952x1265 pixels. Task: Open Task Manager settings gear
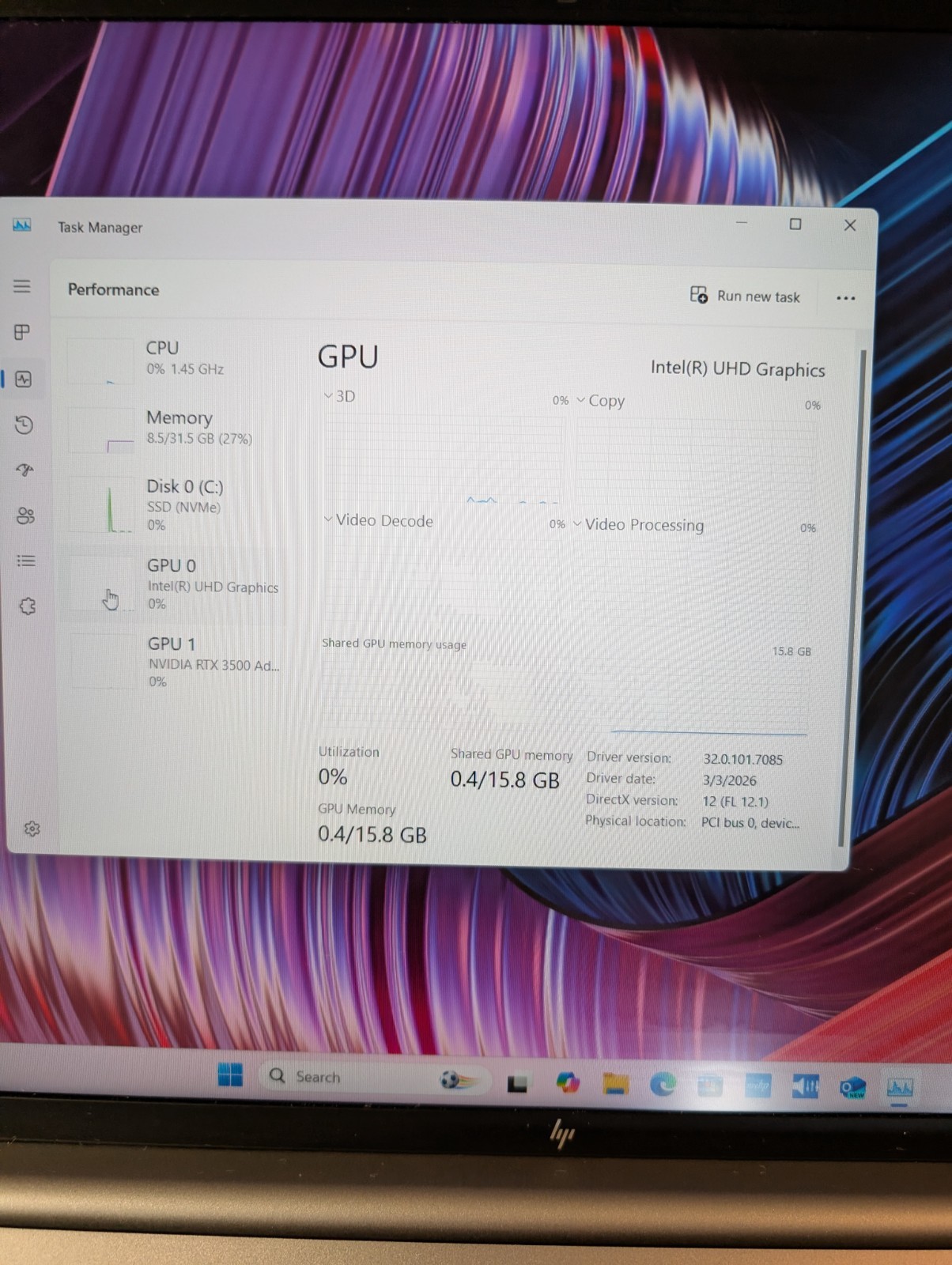32,829
